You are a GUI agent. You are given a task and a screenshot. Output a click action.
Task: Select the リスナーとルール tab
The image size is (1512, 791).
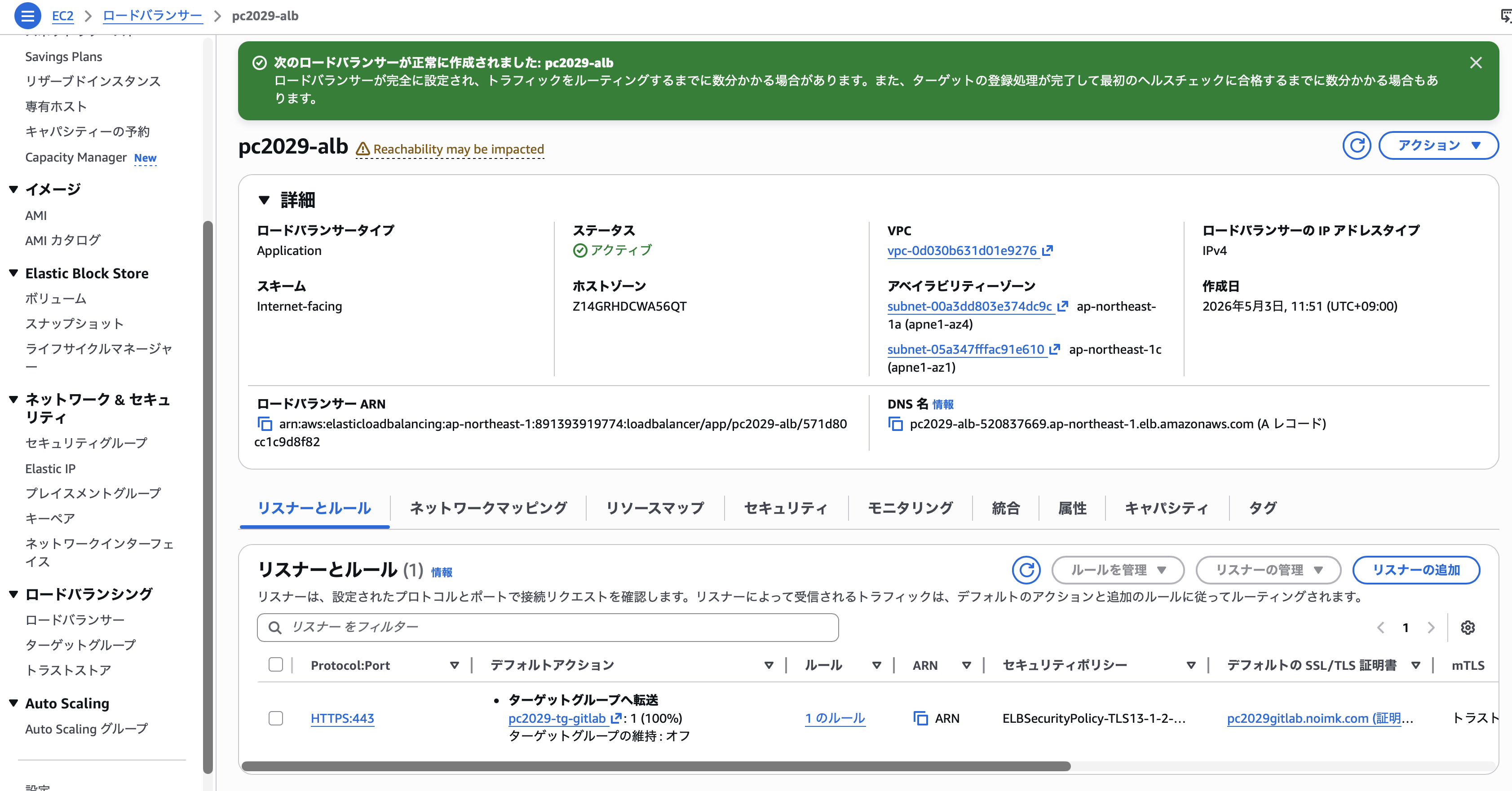point(314,508)
